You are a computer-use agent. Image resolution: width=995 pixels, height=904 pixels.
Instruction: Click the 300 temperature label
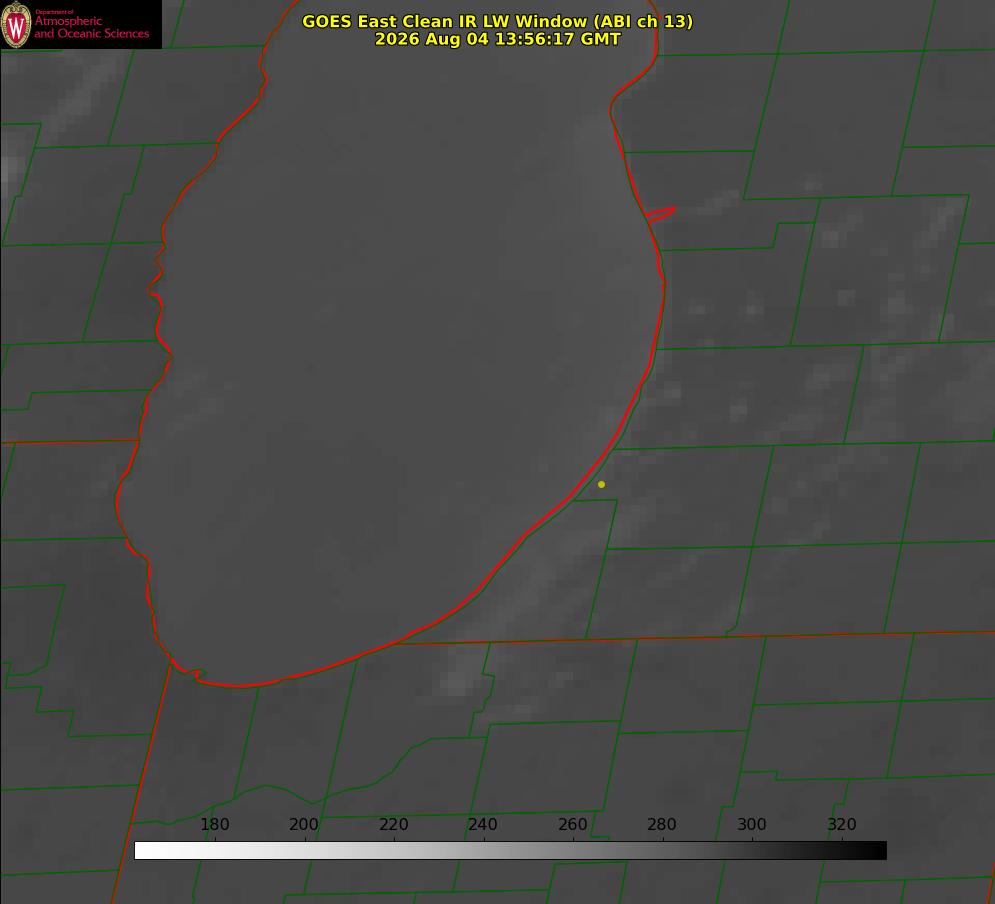click(x=752, y=824)
